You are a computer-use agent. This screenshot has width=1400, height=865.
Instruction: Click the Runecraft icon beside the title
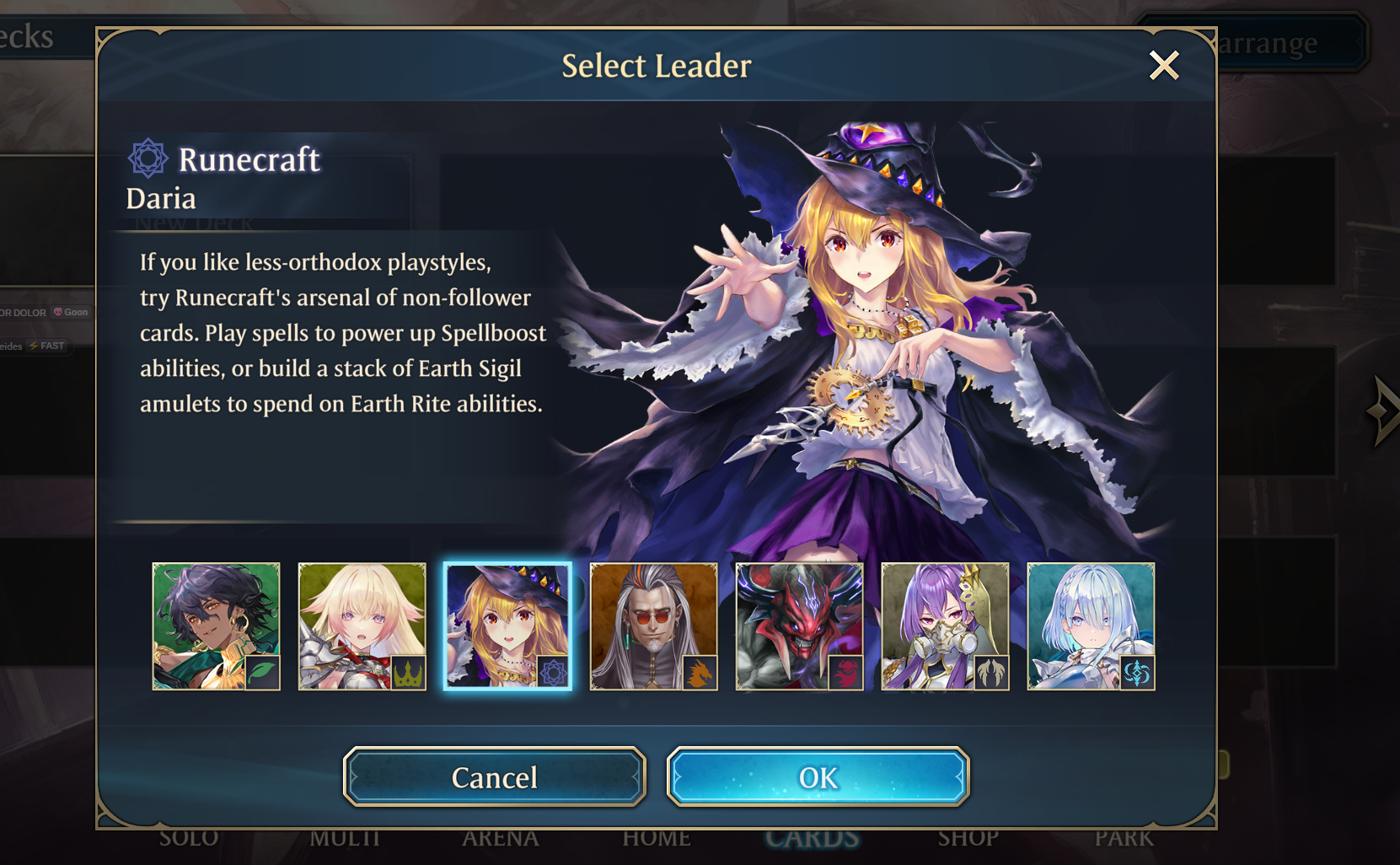pos(148,158)
